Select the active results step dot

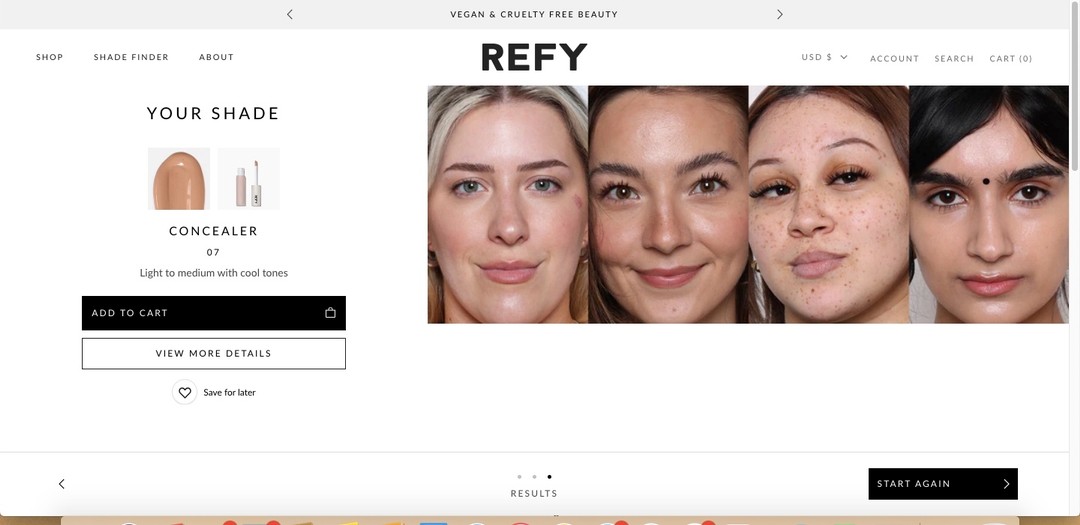point(549,477)
